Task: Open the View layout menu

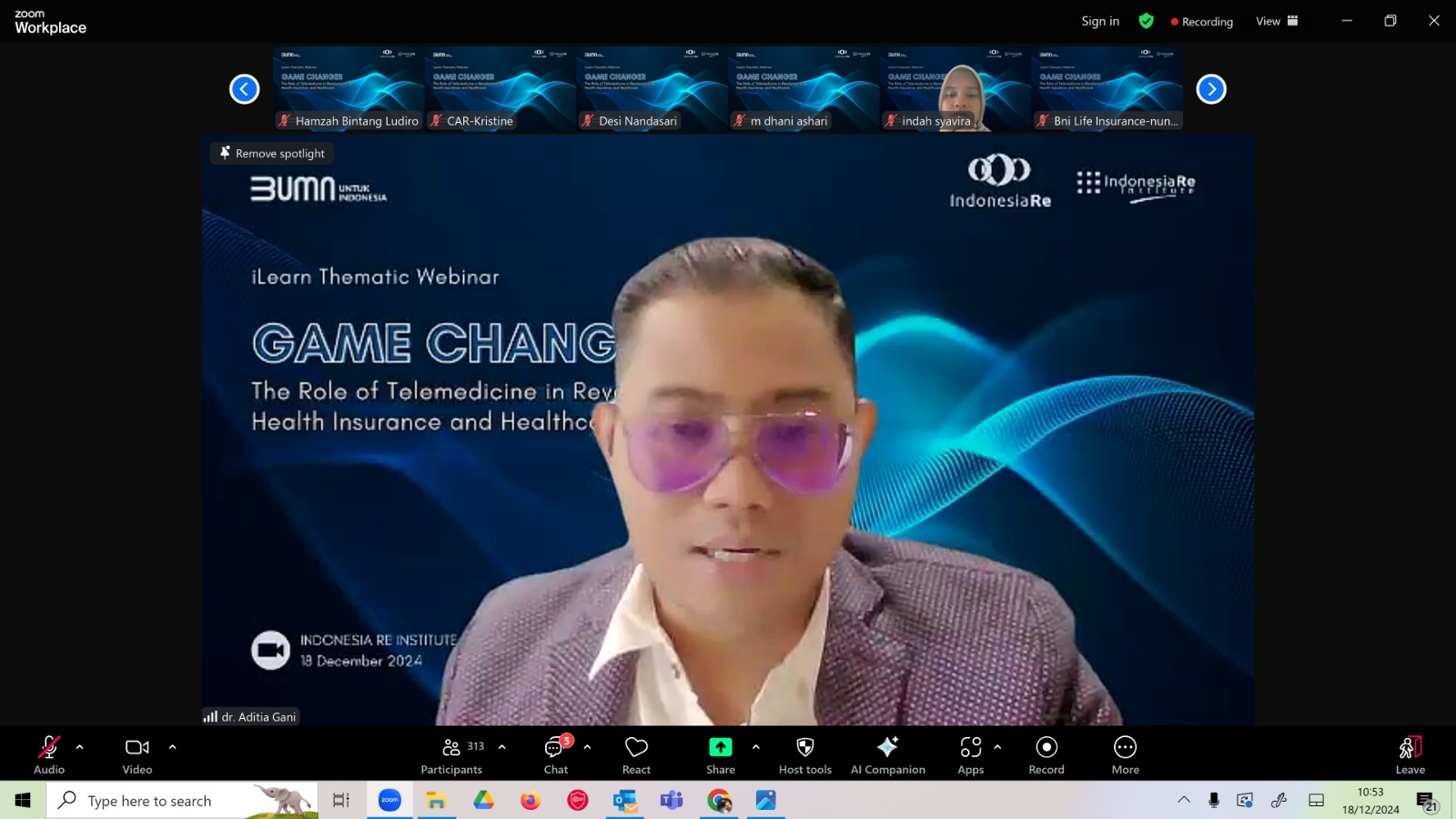Action: (1277, 21)
